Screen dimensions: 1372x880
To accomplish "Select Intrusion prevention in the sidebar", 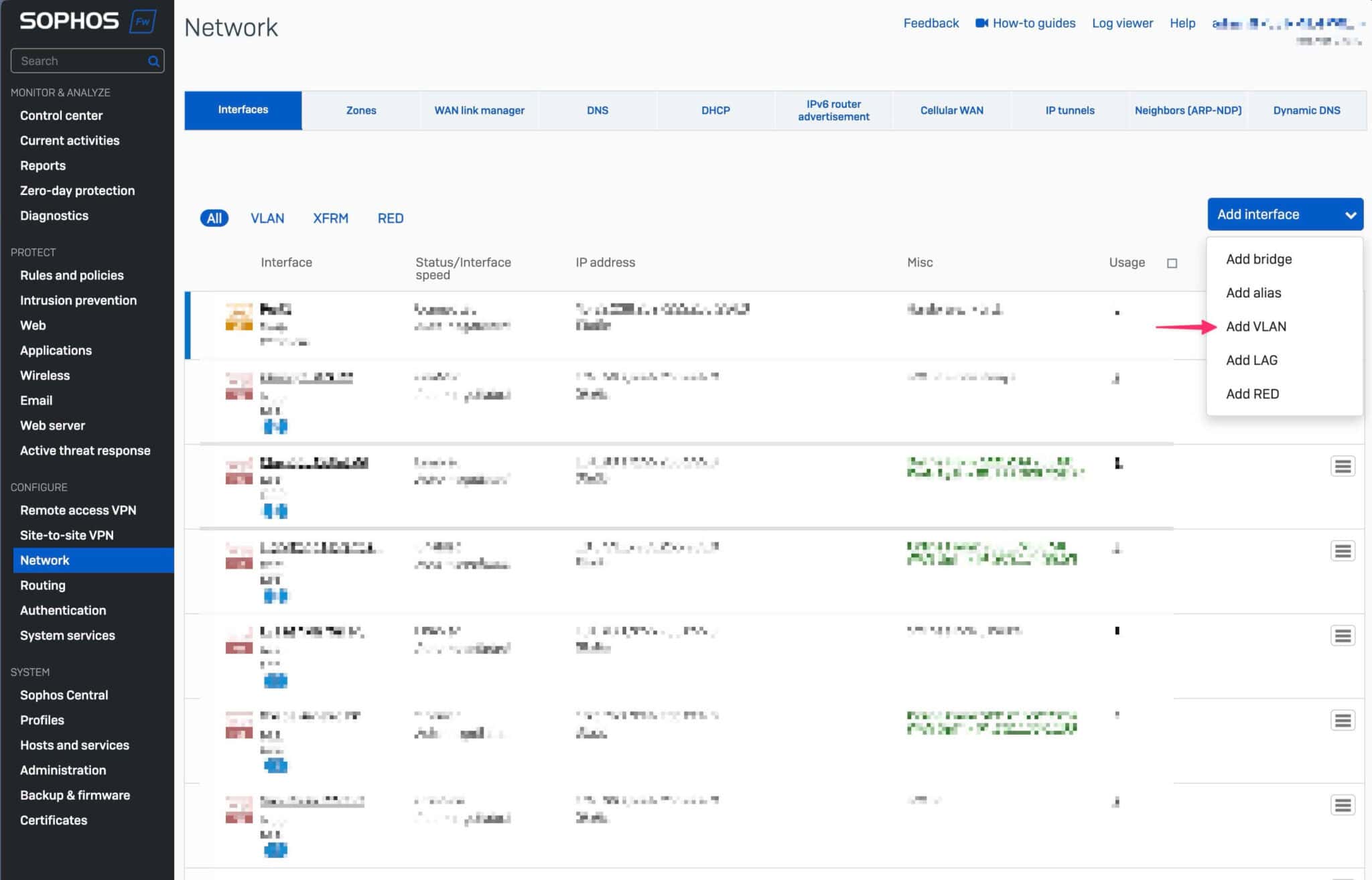I will (78, 300).
